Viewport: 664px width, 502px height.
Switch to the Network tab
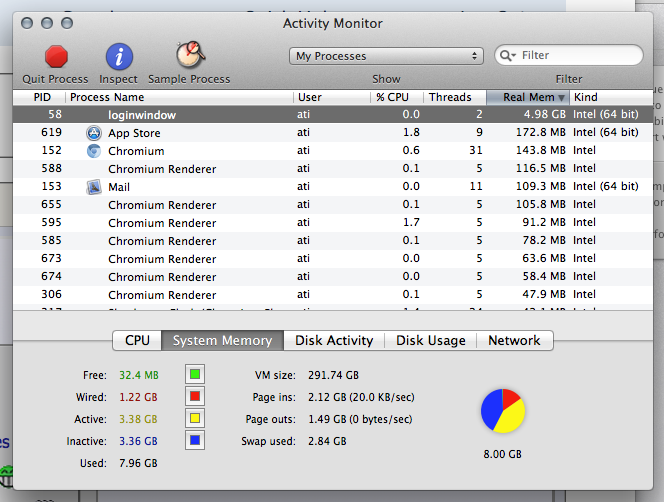515,341
